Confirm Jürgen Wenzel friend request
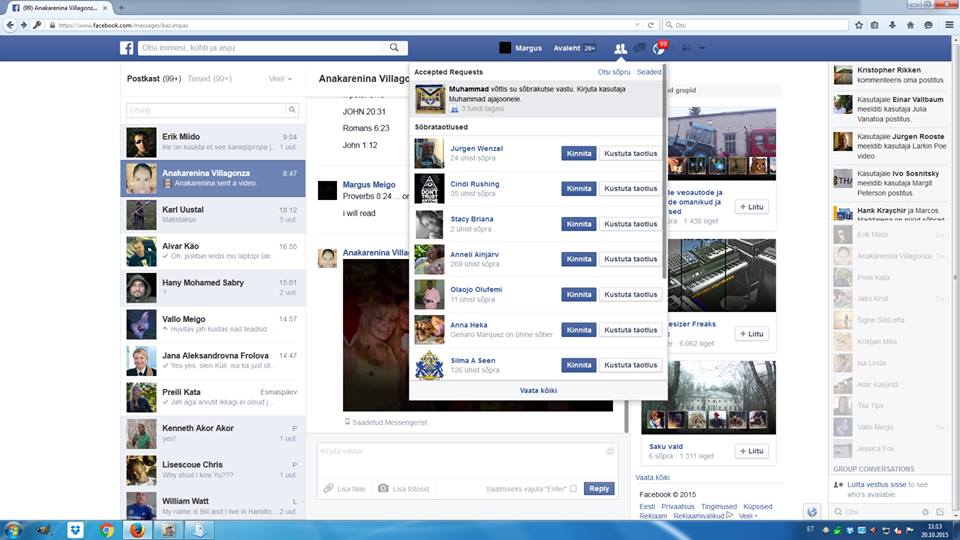 coord(579,153)
